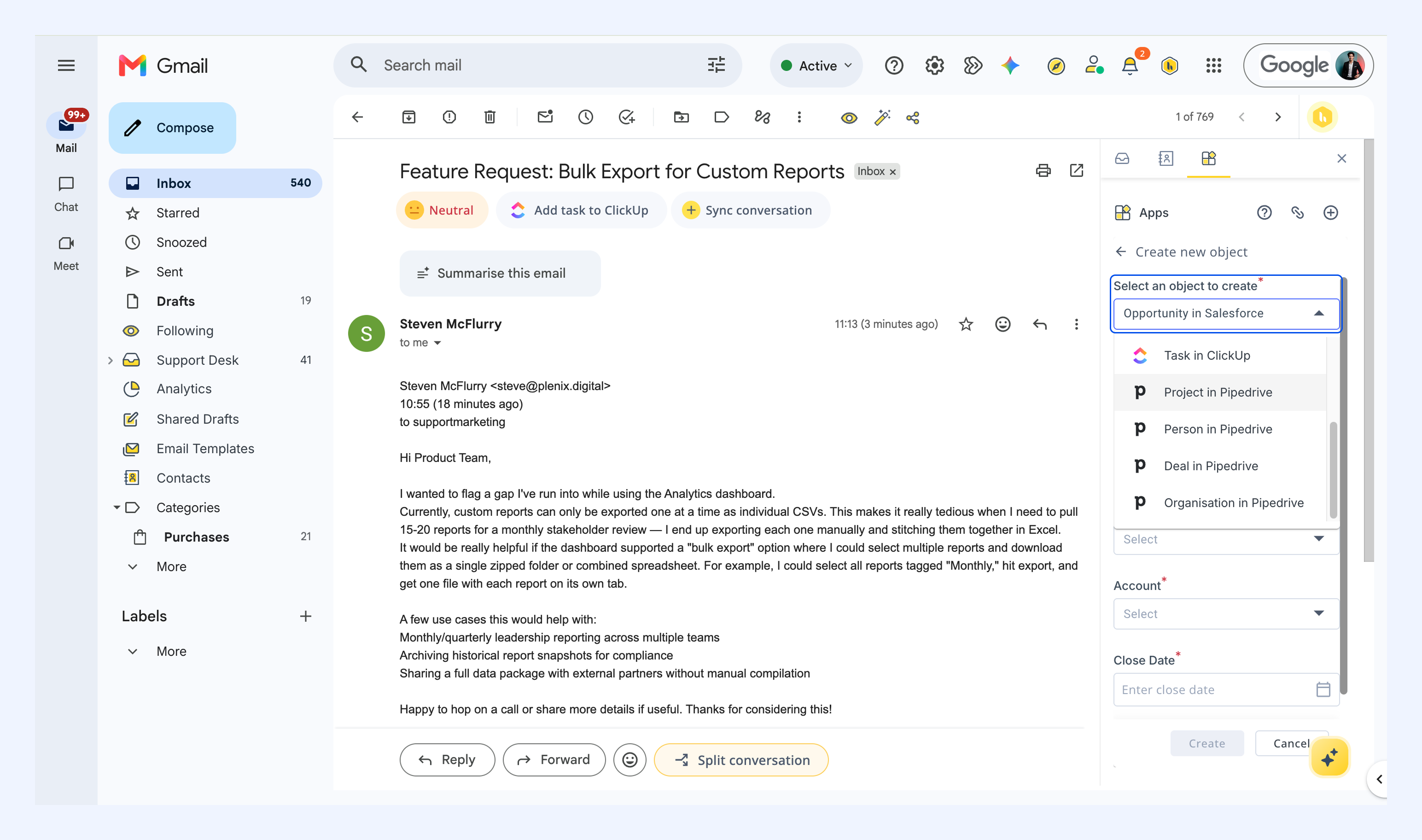
Task: Report this email as spam
Action: coord(449,117)
